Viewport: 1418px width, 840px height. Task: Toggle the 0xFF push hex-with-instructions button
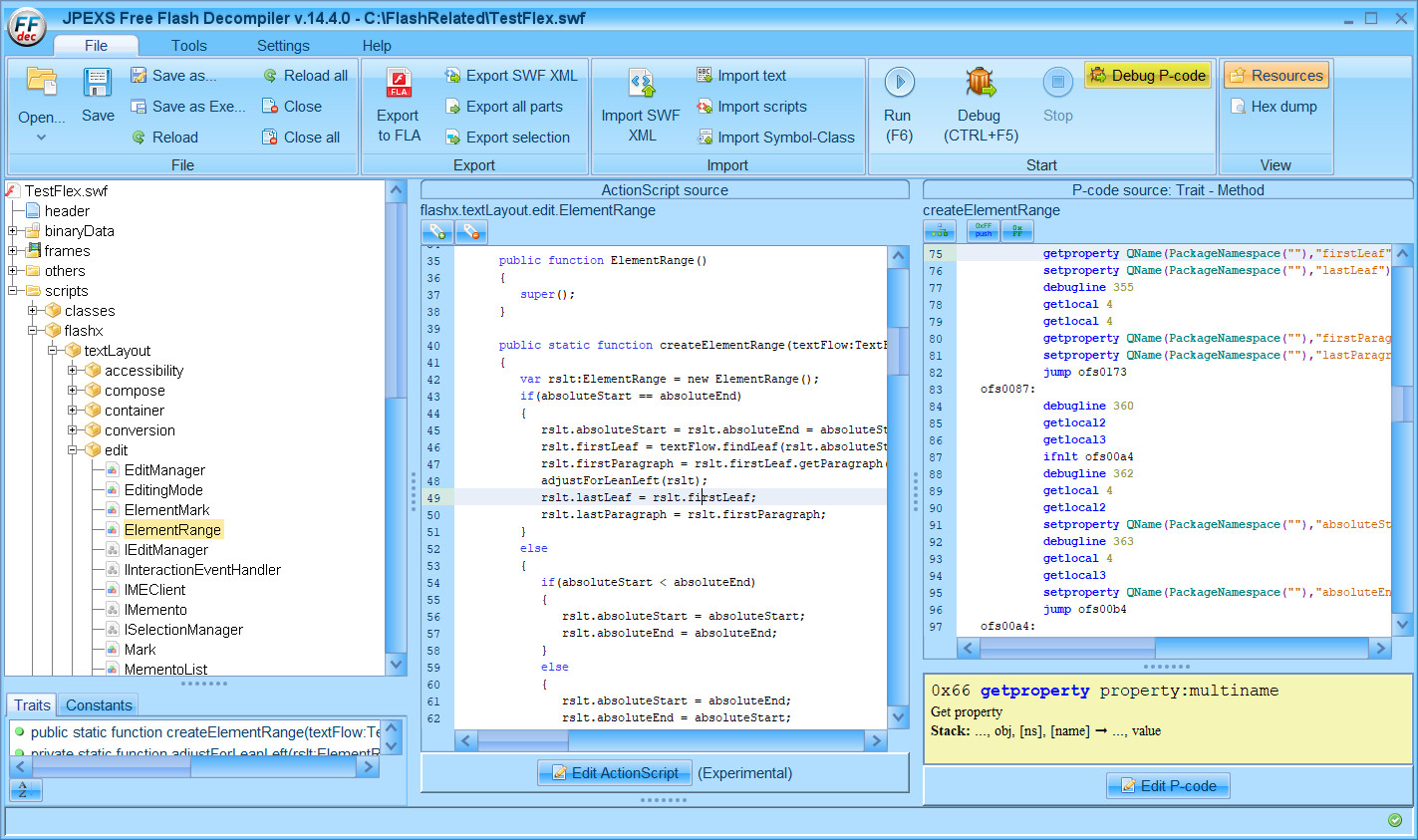tap(984, 231)
